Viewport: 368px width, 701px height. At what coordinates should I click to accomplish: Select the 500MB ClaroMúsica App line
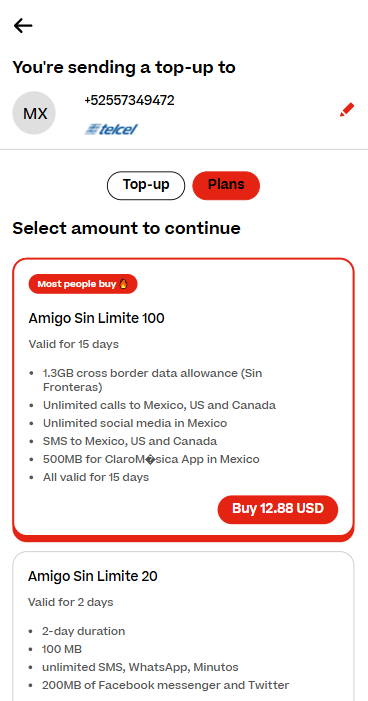coord(151,459)
